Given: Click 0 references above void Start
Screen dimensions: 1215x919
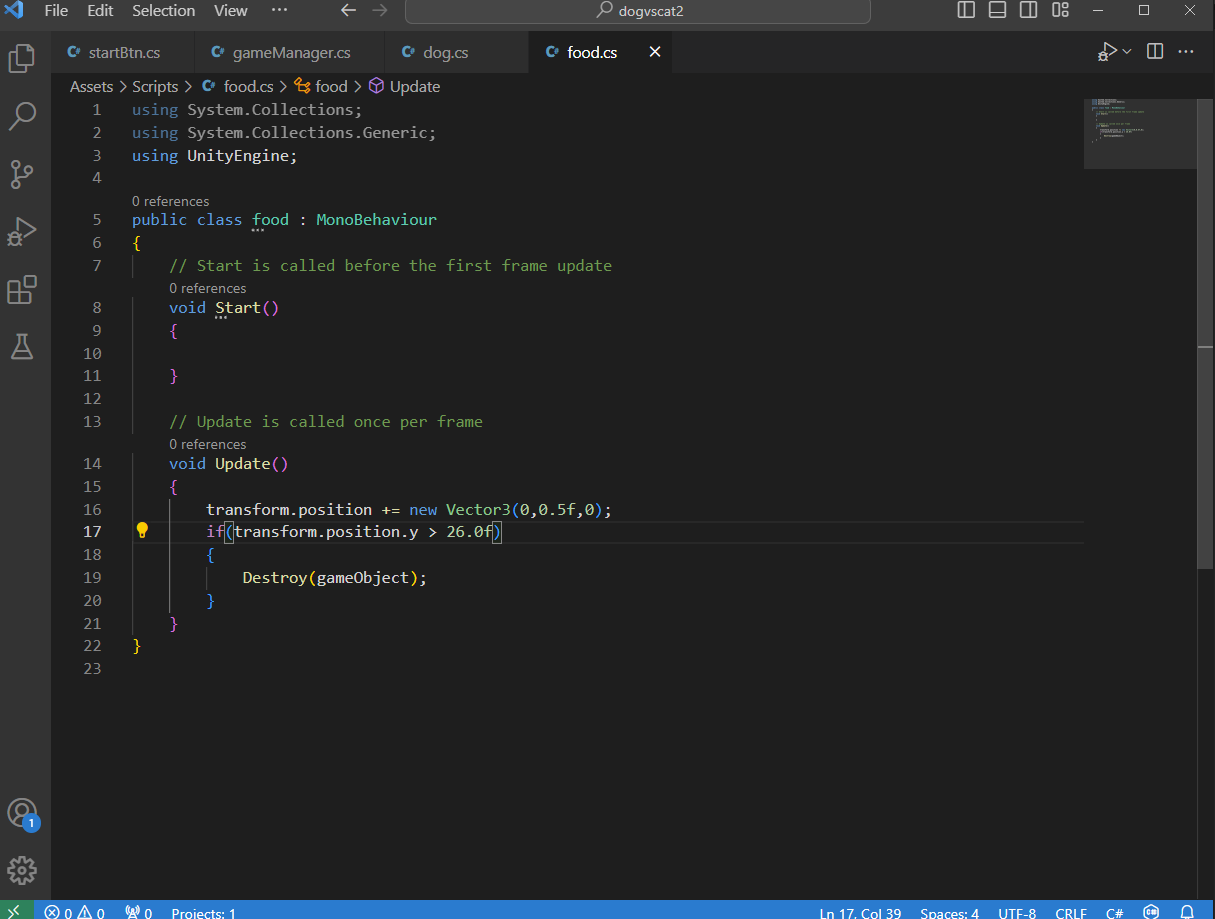Looking at the screenshot, I should 207,288.
